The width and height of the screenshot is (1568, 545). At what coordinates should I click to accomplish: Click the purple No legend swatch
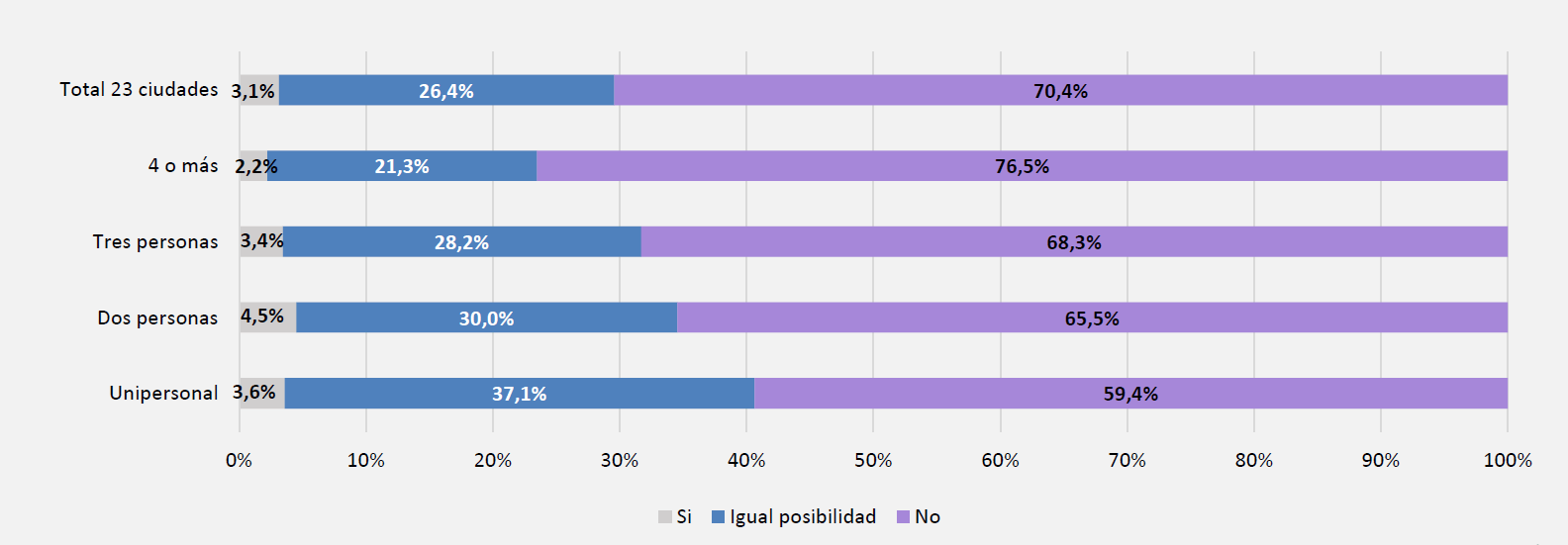coord(903,517)
